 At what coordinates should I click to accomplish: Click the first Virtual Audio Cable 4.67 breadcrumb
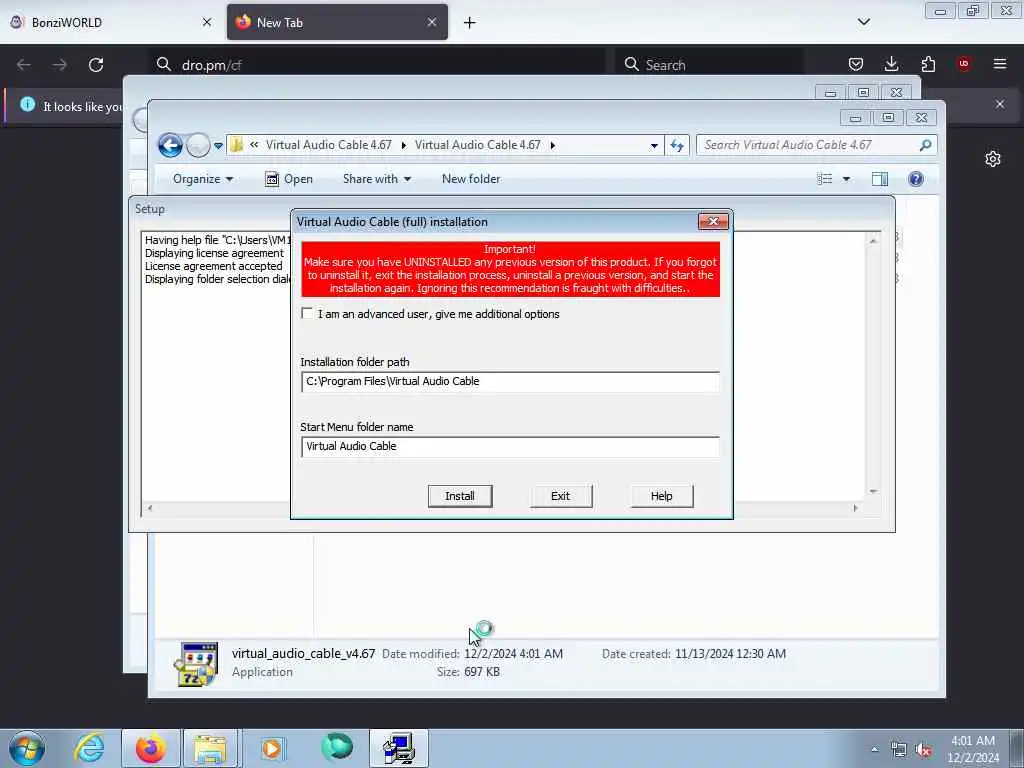328,145
